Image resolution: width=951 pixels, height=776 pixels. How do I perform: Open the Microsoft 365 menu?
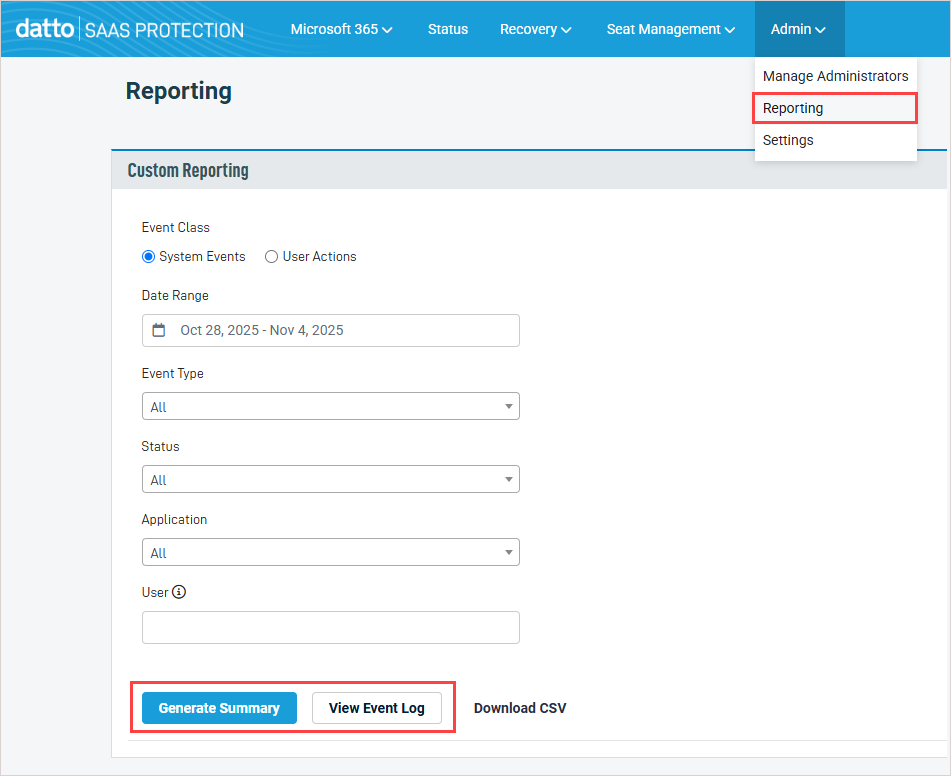coord(341,29)
